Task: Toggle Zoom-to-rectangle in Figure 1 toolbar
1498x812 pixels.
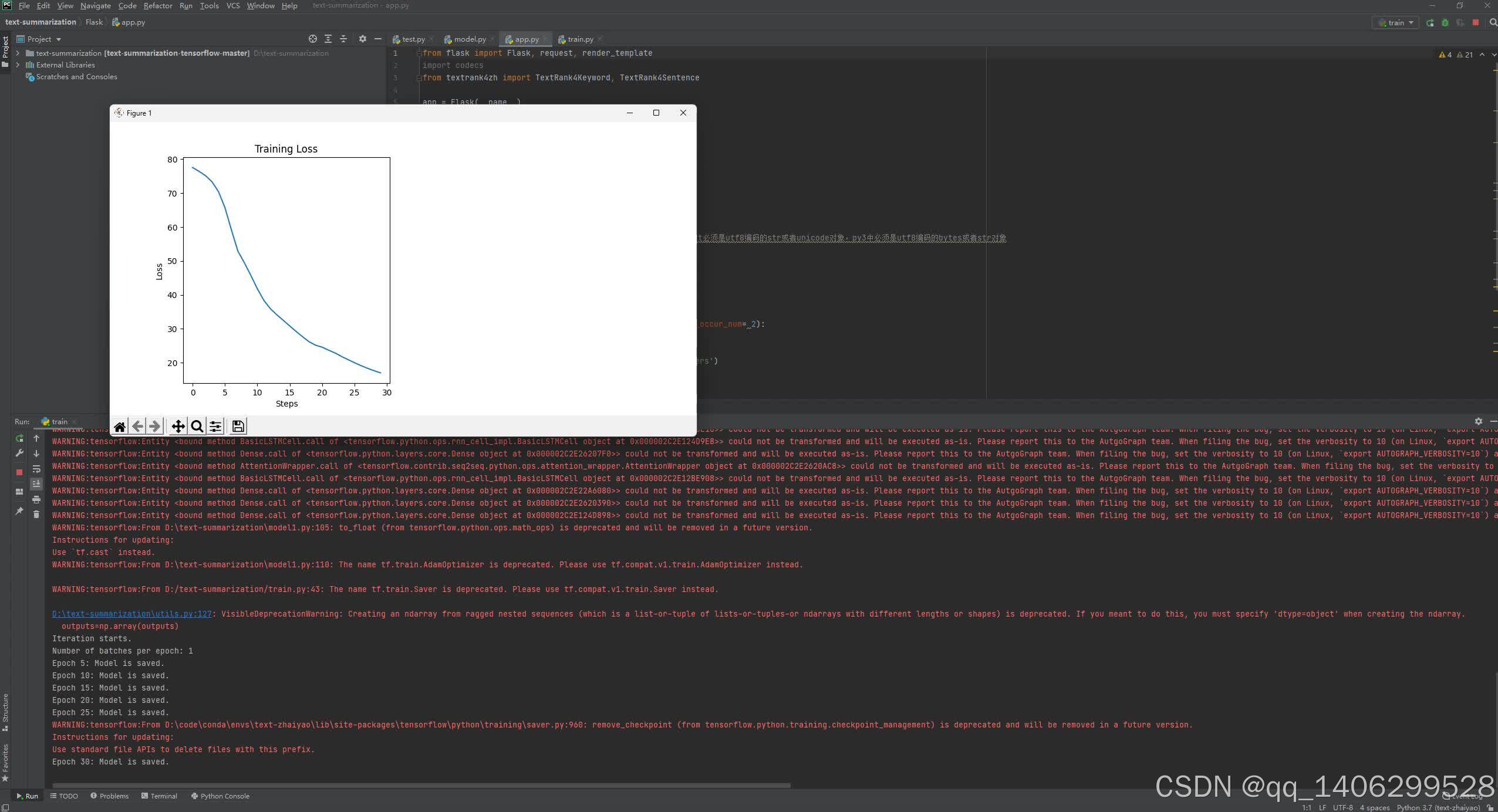Action: 197,427
